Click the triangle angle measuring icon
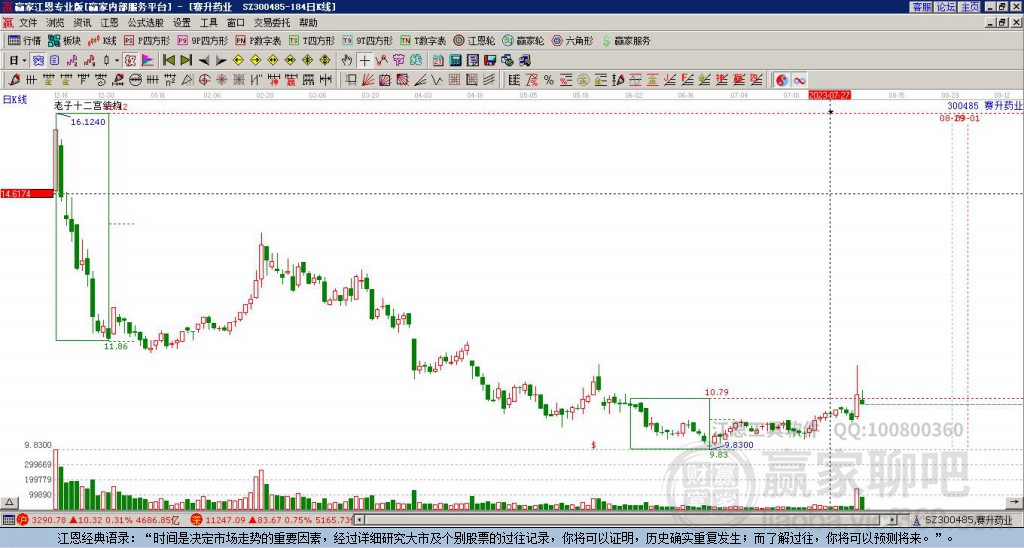This screenshot has width=1024, height=548. [x=187, y=80]
